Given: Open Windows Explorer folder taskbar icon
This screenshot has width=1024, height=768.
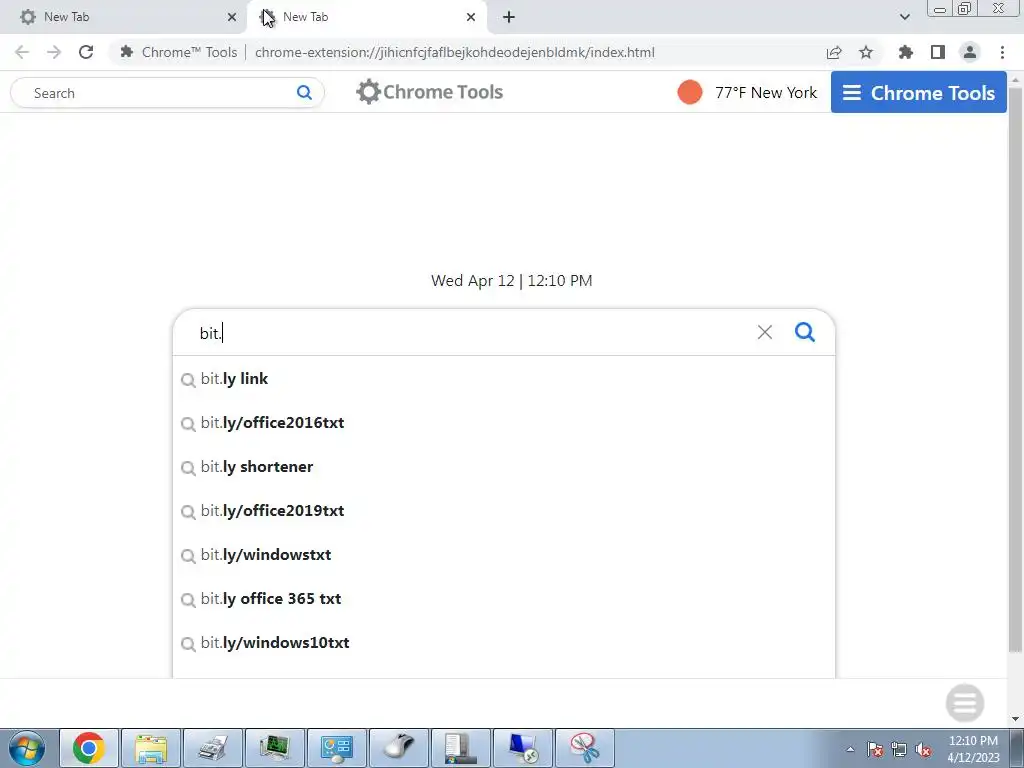Looking at the screenshot, I should pos(151,748).
